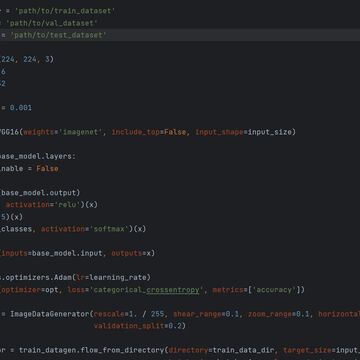Click the outputs parameter name

[127, 253]
